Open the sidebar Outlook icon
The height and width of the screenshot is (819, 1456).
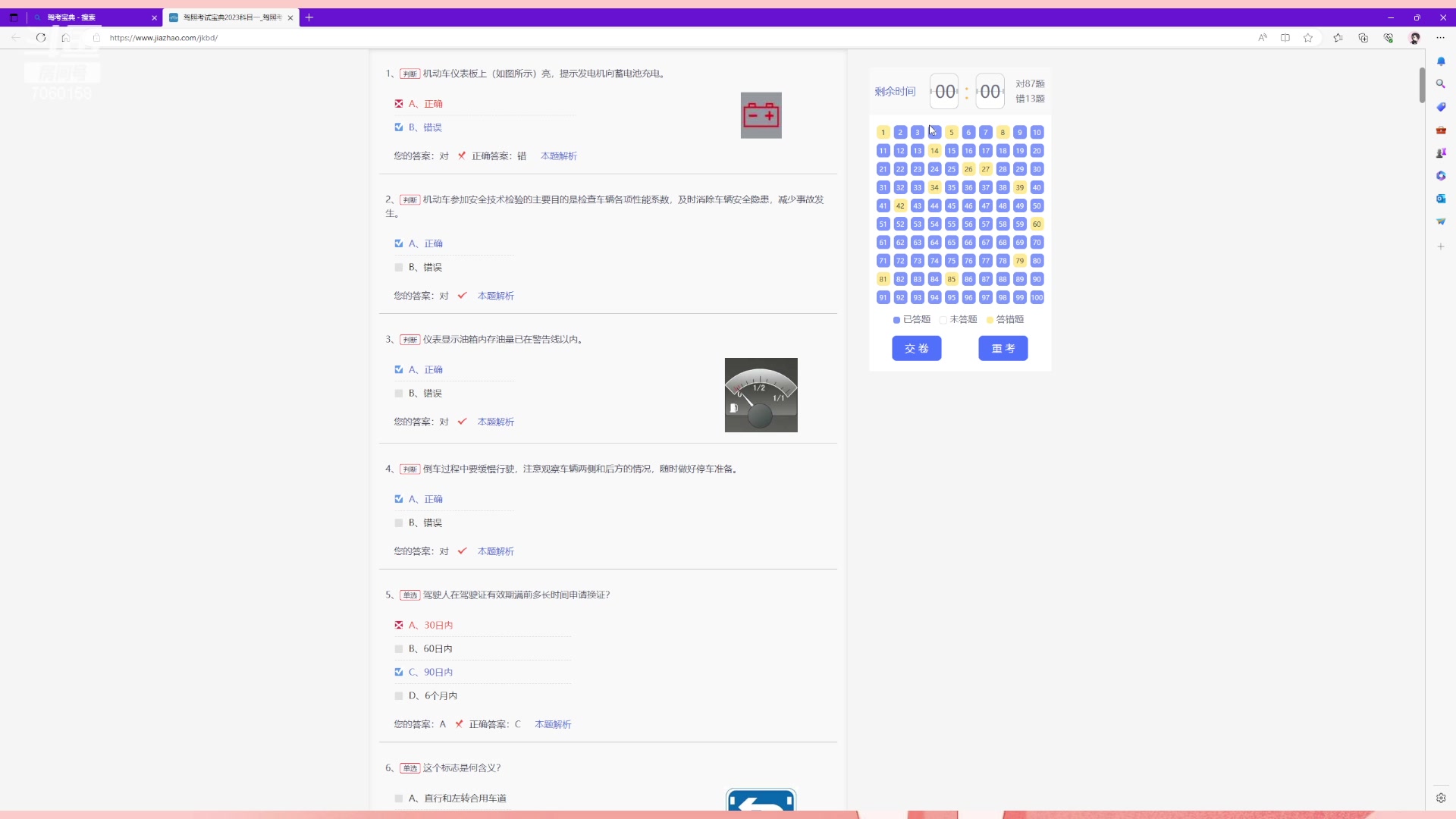tap(1441, 199)
